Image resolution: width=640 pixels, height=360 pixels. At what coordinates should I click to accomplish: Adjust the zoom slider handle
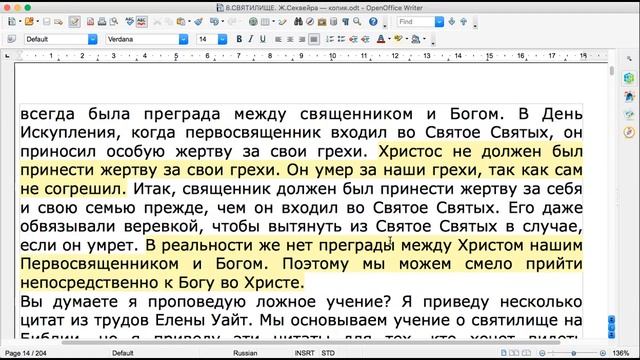(x=573, y=353)
